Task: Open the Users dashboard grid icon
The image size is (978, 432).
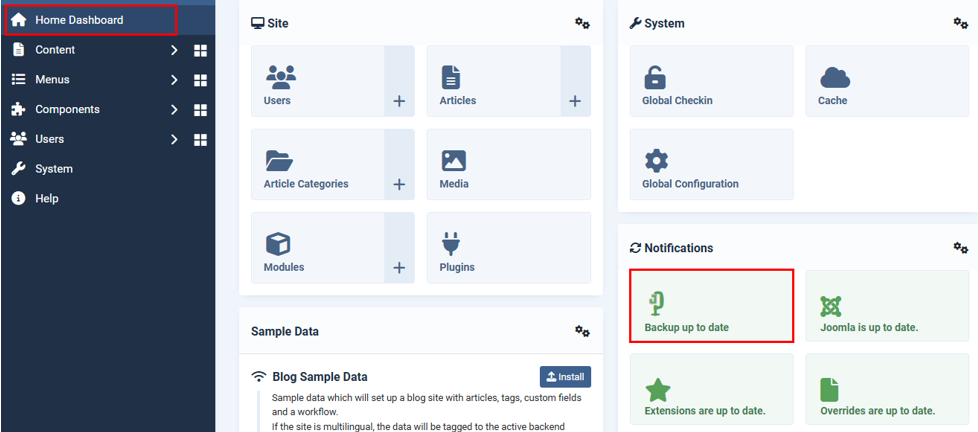Action: 200,139
